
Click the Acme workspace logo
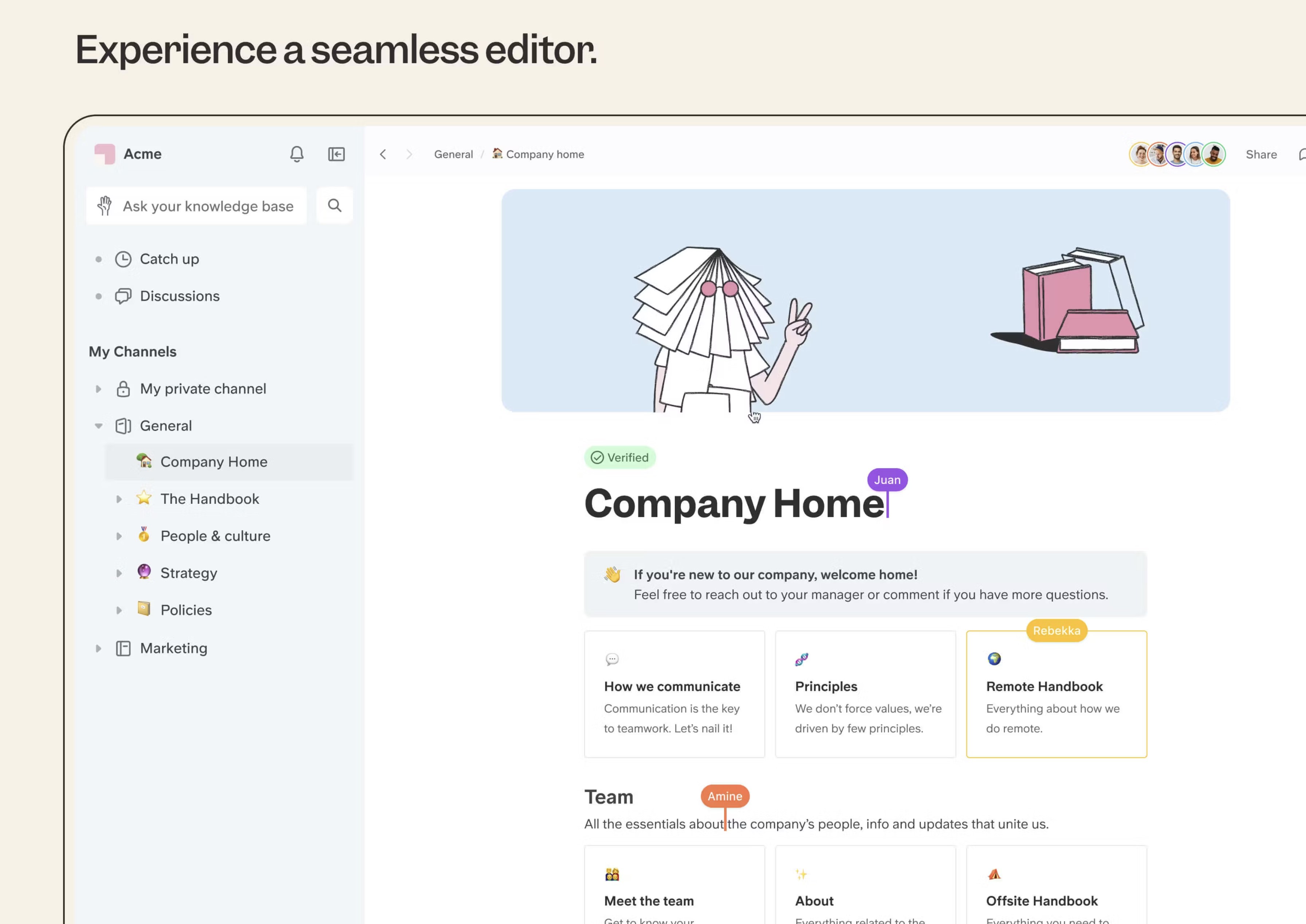coord(105,154)
